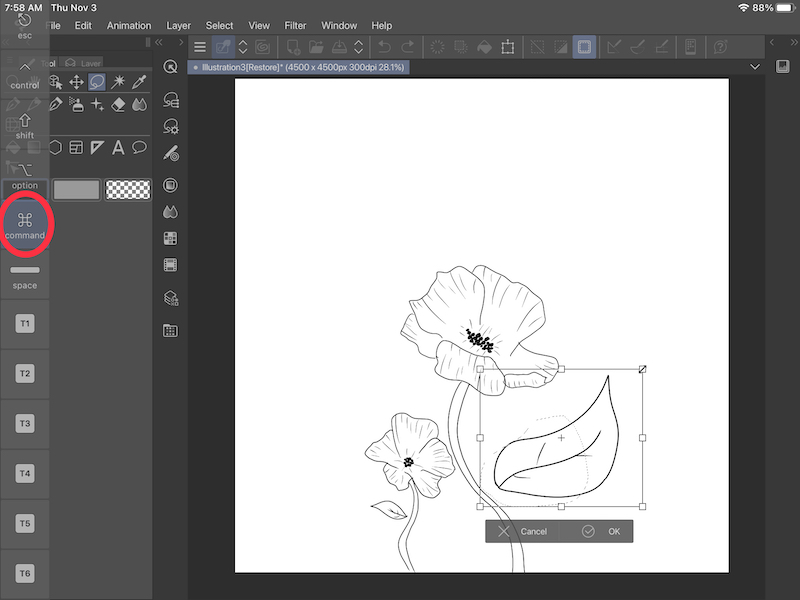
Task: Select the Eyedropper tool
Action: 137,82
